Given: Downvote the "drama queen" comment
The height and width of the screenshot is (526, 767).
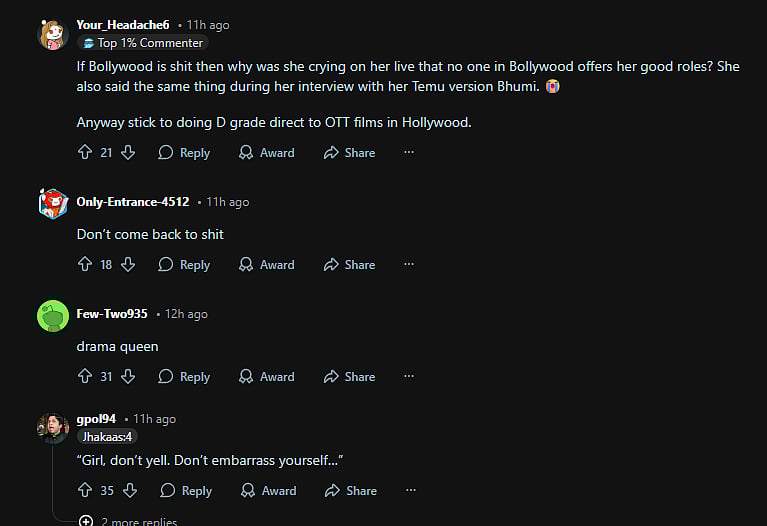Looking at the screenshot, I should tap(128, 377).
